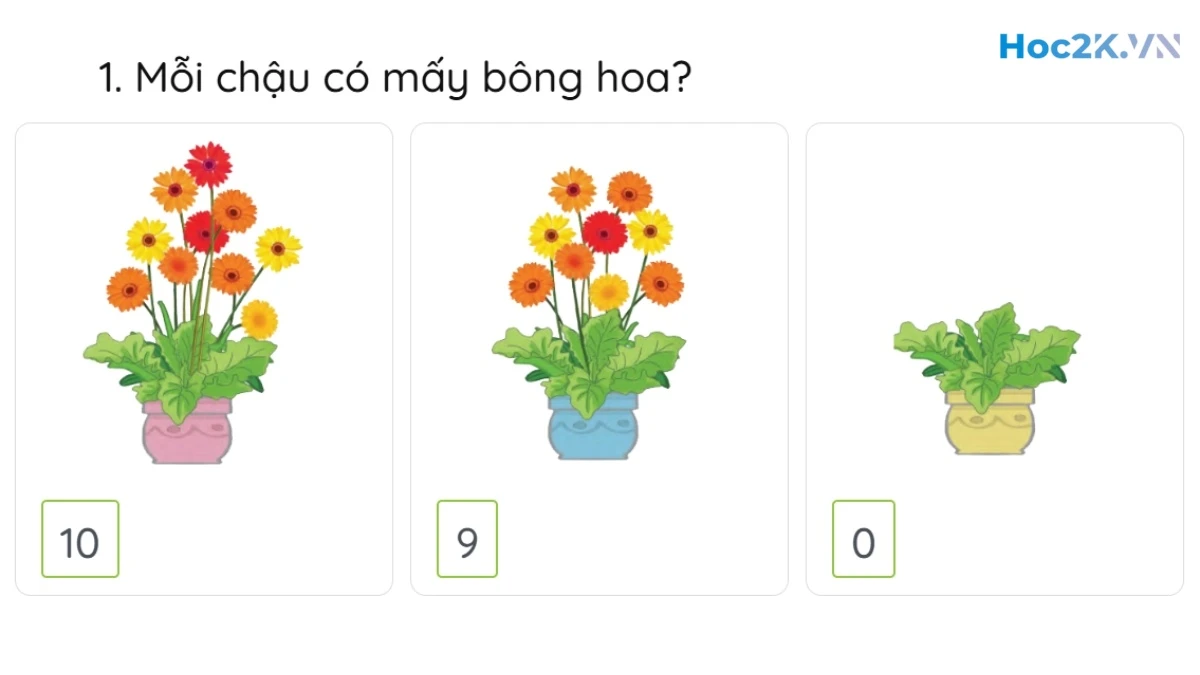
Task: Click the rightmost yellow flower in pink pot bouquet
Action: pyautogui.click(x=278, y=249)
